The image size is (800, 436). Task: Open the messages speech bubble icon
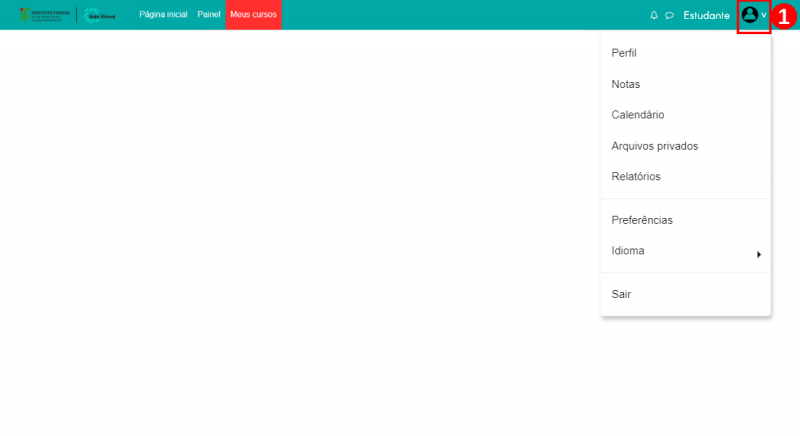coord(669,15)
